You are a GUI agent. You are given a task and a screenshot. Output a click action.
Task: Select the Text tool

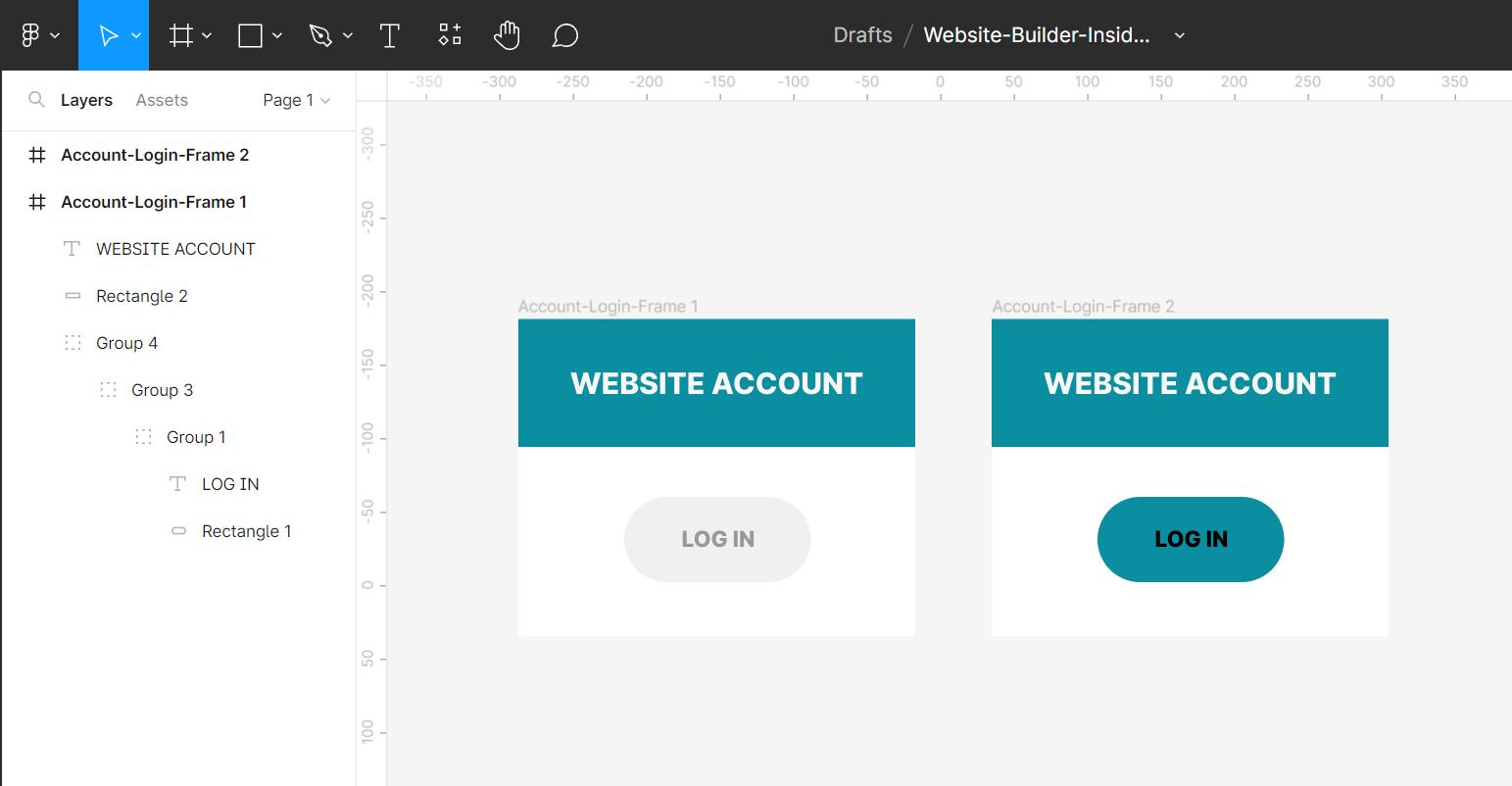pos(390,35)
